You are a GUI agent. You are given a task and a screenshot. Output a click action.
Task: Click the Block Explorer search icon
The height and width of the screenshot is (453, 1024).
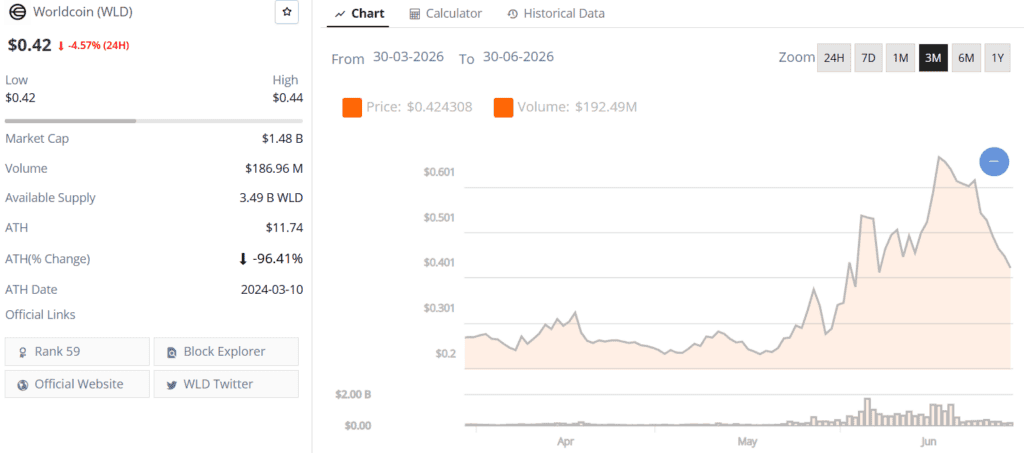[172, 352]
